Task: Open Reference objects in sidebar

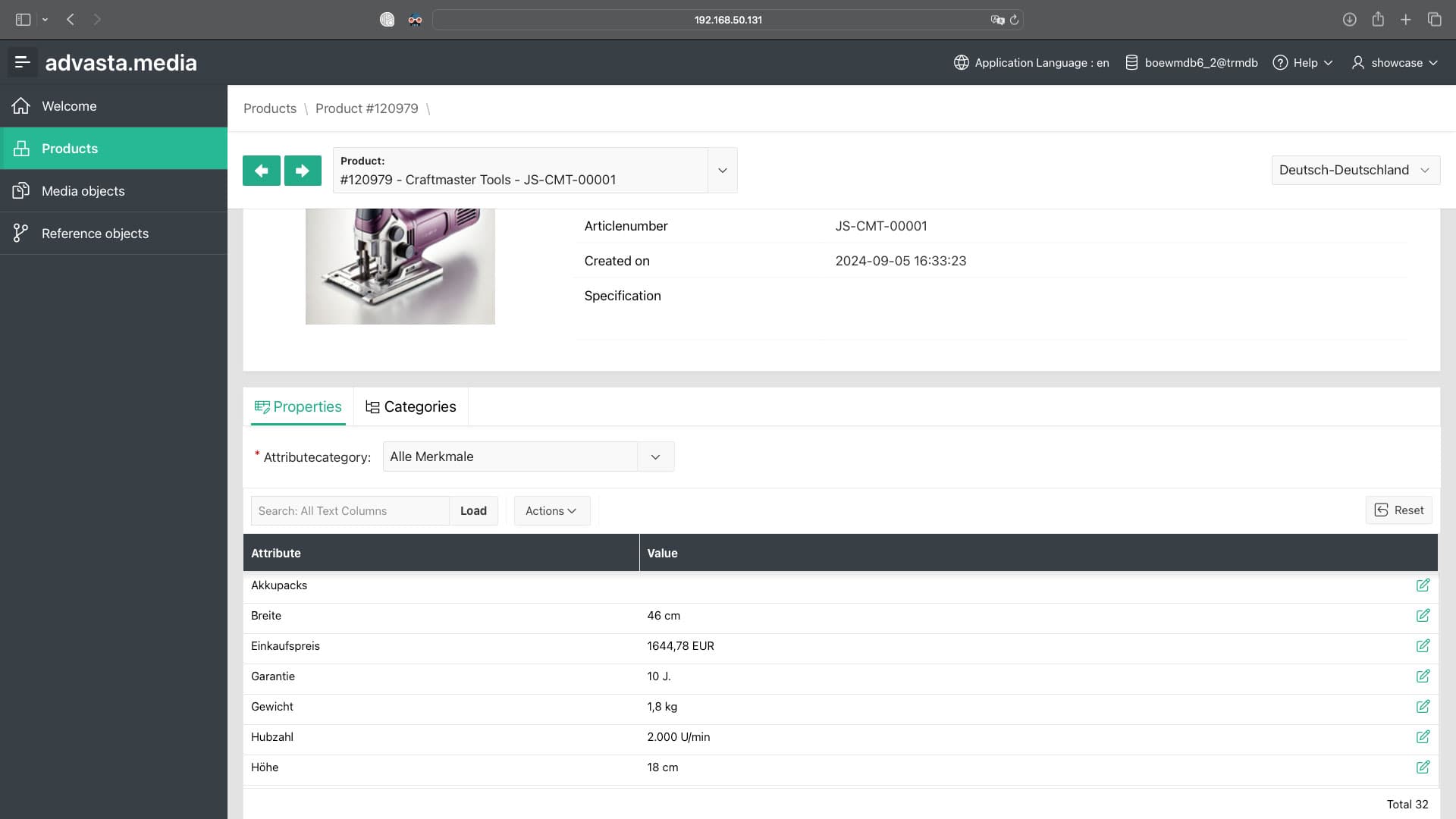Action: 114,234
